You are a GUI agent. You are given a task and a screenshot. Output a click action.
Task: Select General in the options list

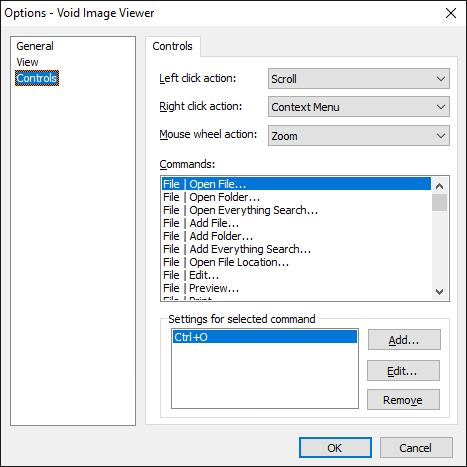35,46
